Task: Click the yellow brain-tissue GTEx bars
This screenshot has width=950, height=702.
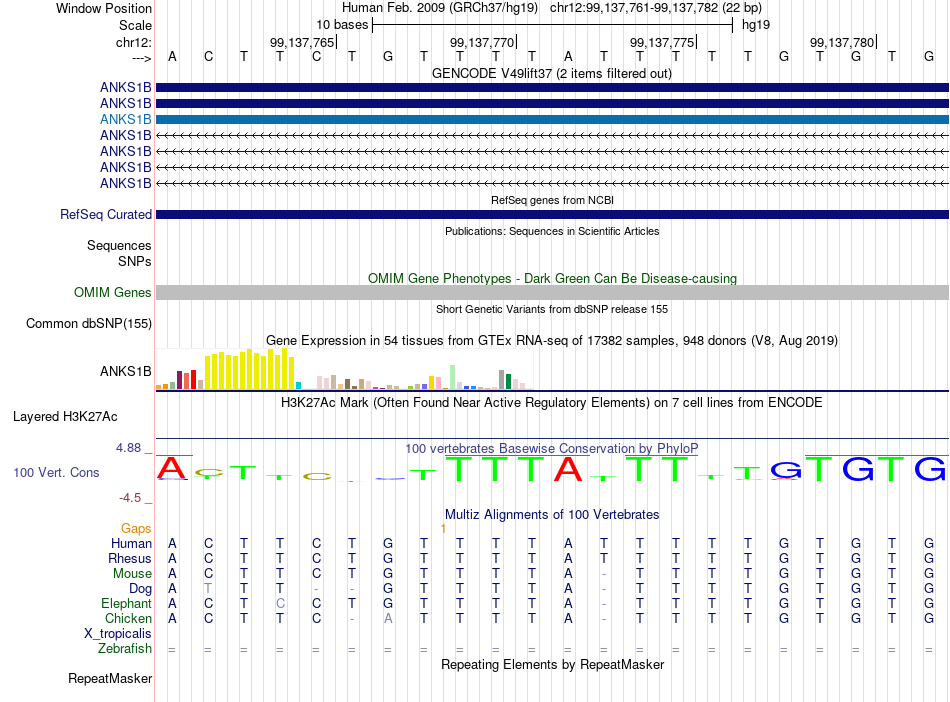Action: (250, 369)
